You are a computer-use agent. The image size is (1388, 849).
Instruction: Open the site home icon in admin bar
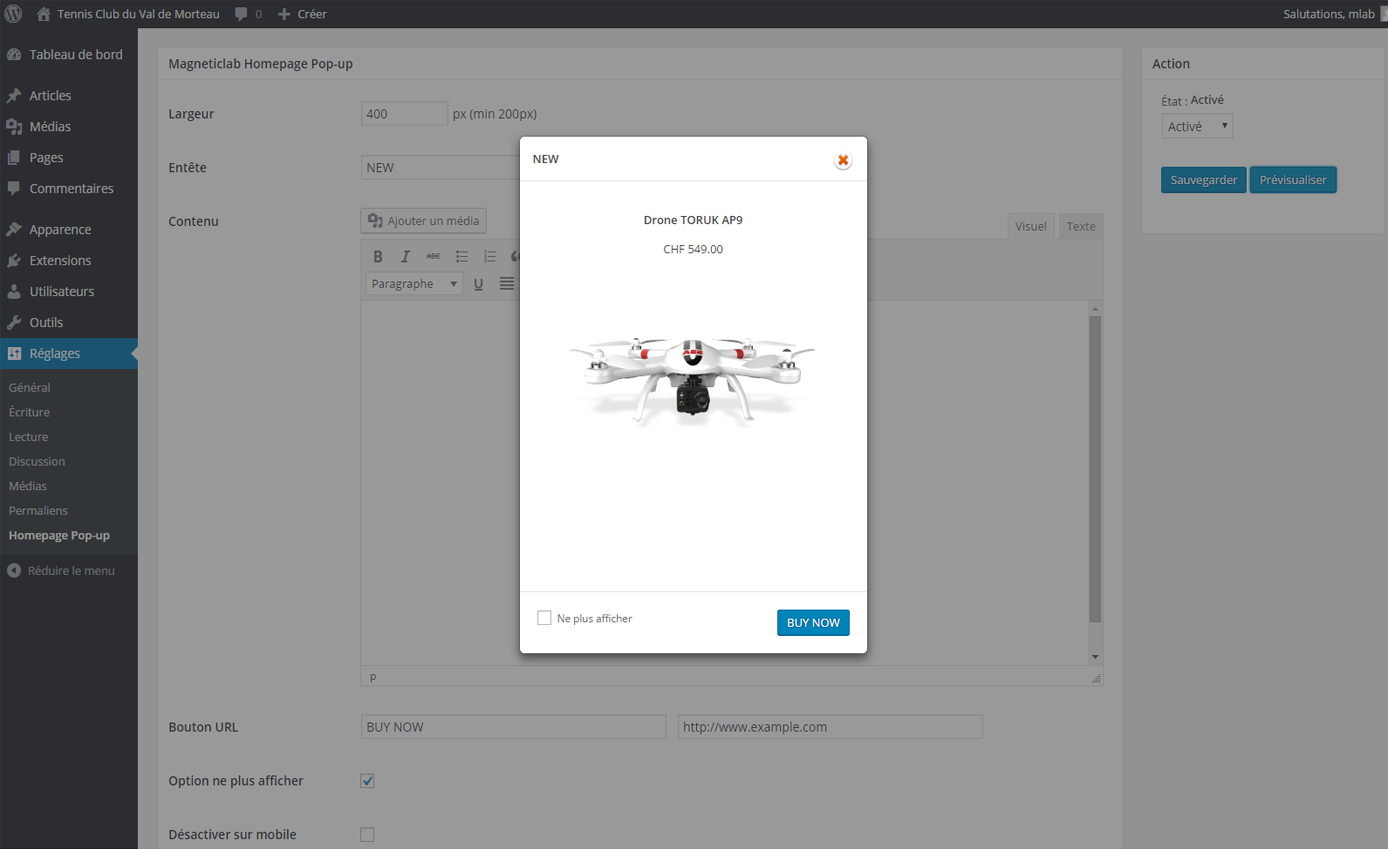[43, 14]
